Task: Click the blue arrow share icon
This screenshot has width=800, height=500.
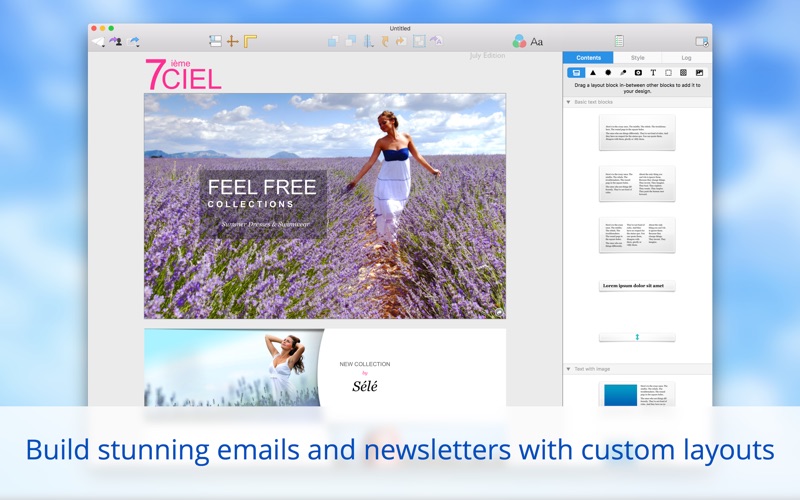Action: tap(133, 41)
